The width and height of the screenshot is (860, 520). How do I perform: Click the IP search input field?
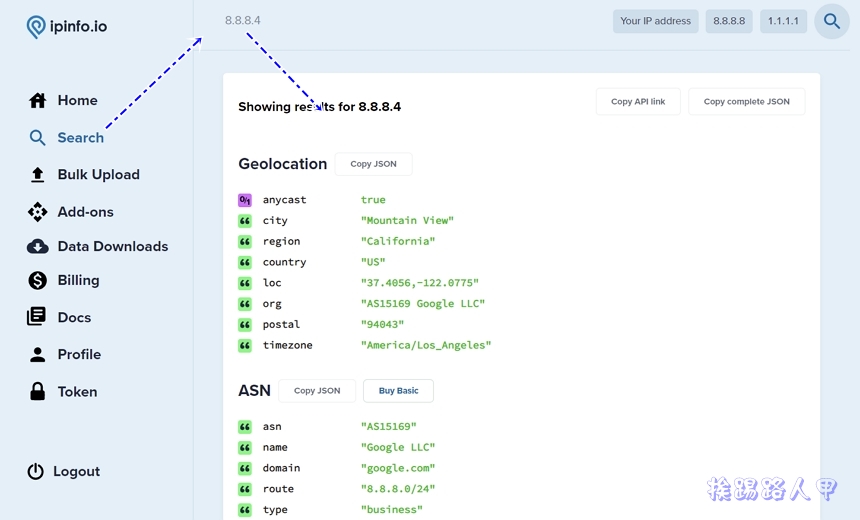400,21
